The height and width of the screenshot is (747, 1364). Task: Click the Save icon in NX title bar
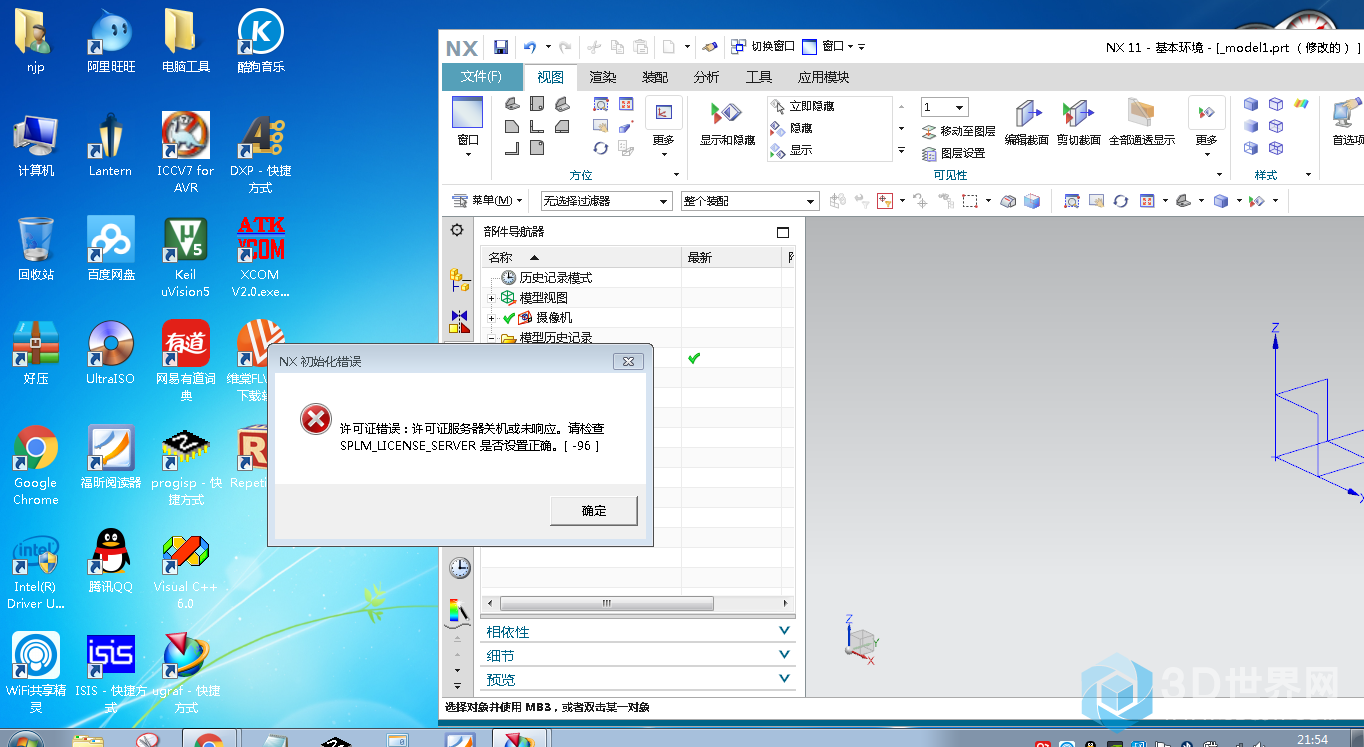501,47
